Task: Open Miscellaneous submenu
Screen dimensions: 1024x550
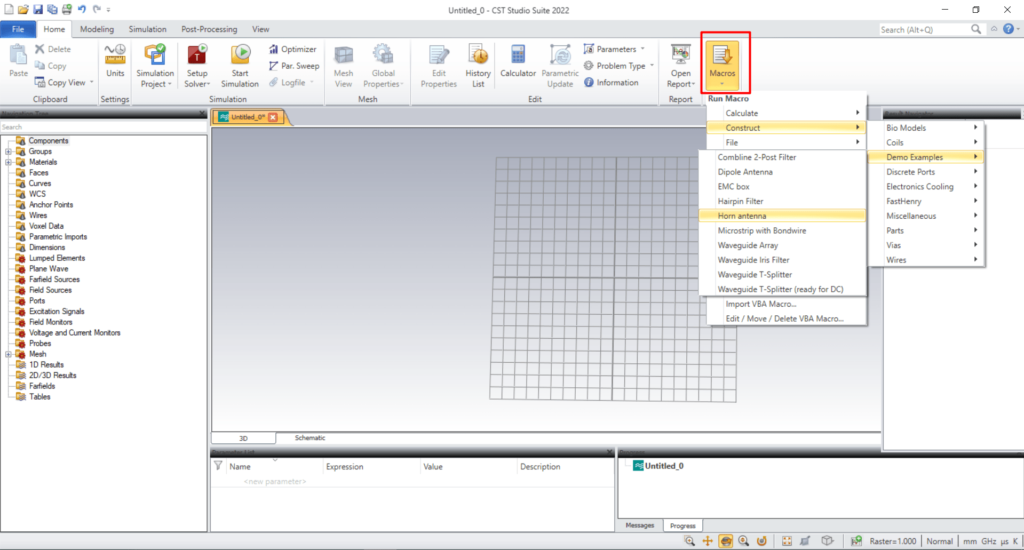Action: [x=927, y=216]
